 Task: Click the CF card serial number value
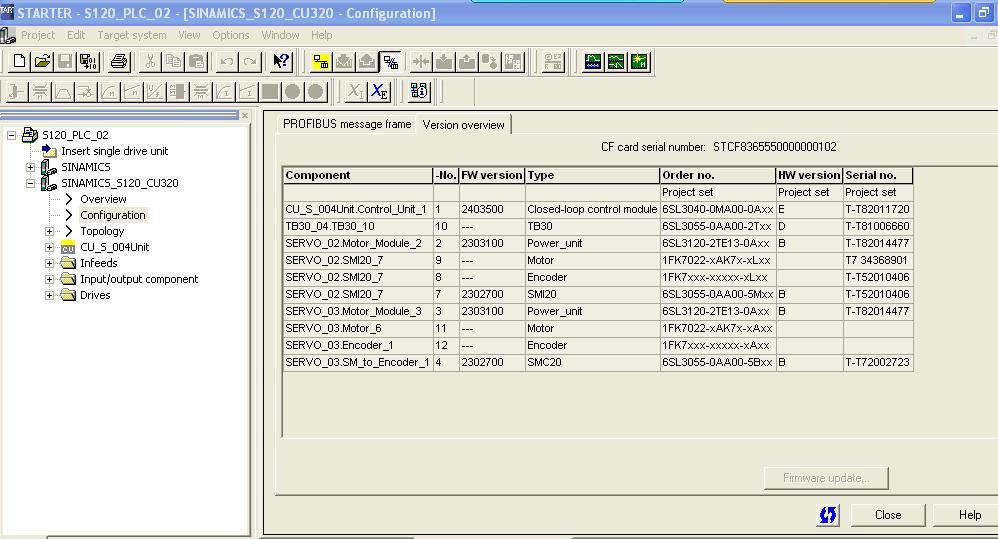point(775,147)
